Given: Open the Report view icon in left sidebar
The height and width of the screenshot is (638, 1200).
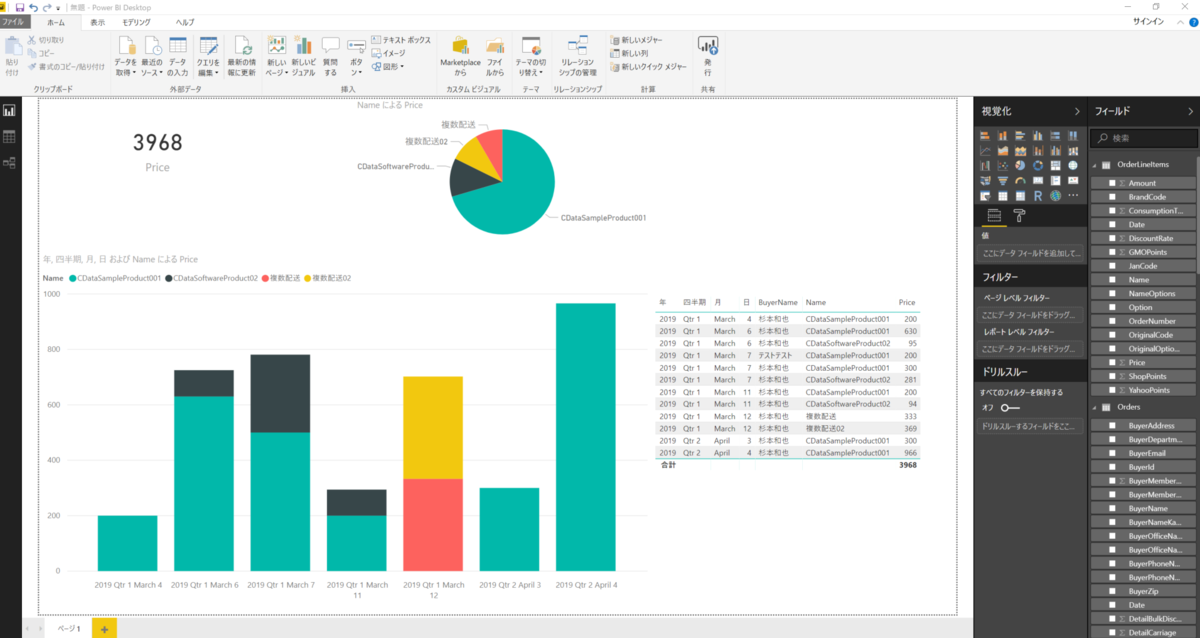Looking at the screenshot, I should (10, 111).
